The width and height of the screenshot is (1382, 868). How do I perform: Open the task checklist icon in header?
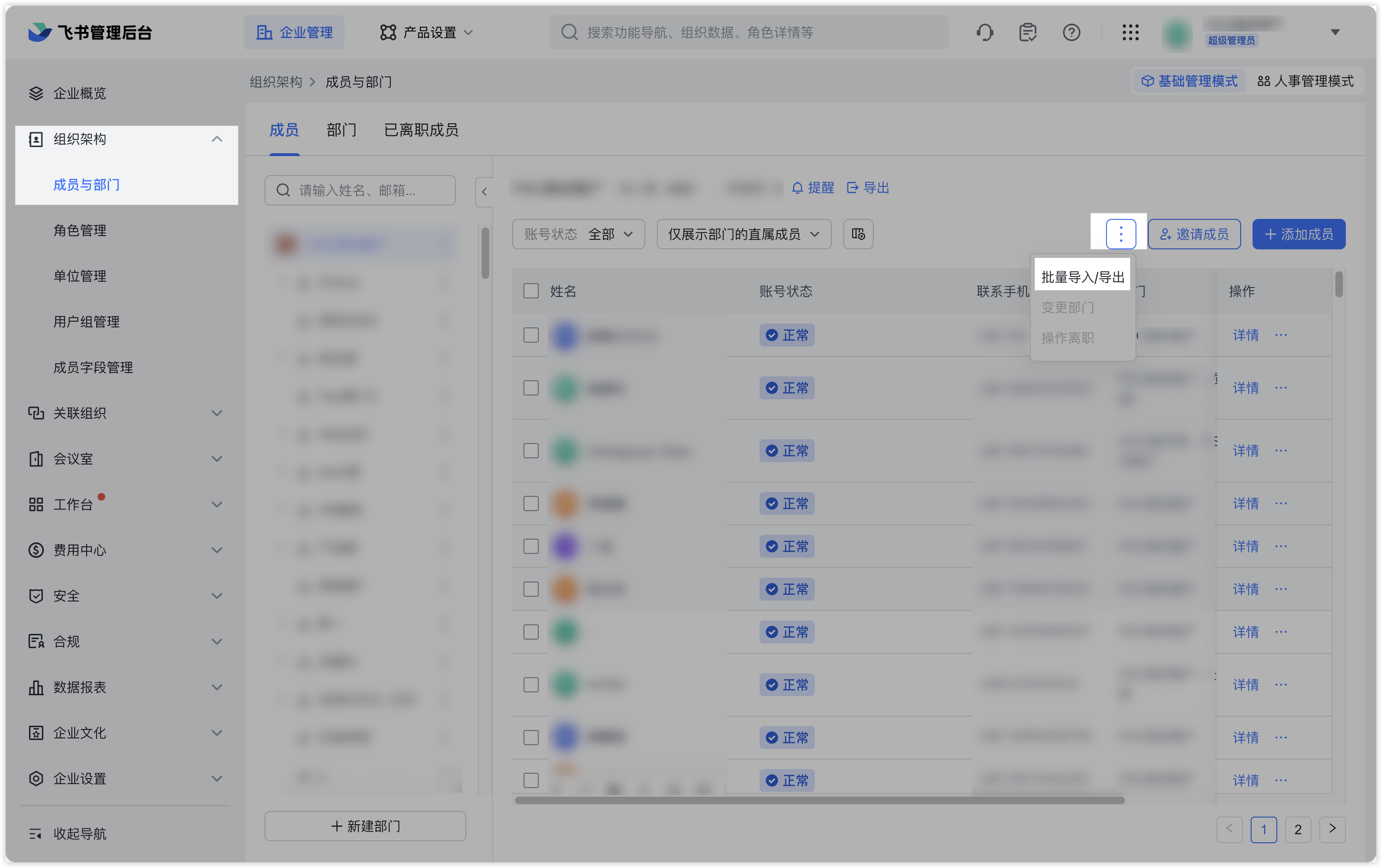click(1027, 33)
